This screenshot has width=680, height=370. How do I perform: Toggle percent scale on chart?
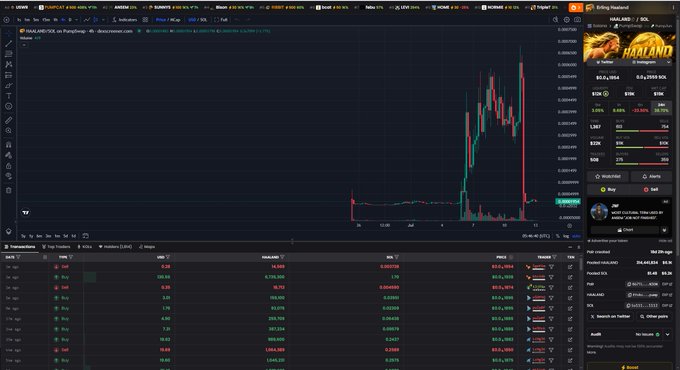558,236
